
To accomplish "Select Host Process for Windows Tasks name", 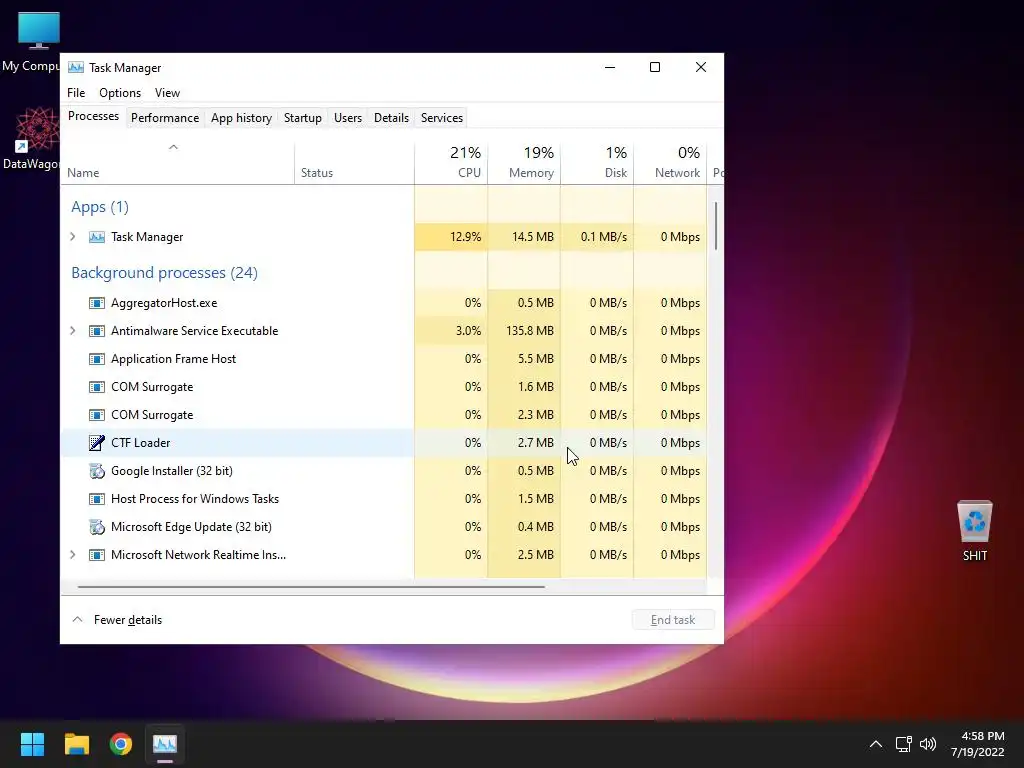I will pyautogui.click(x=195, y=499).
